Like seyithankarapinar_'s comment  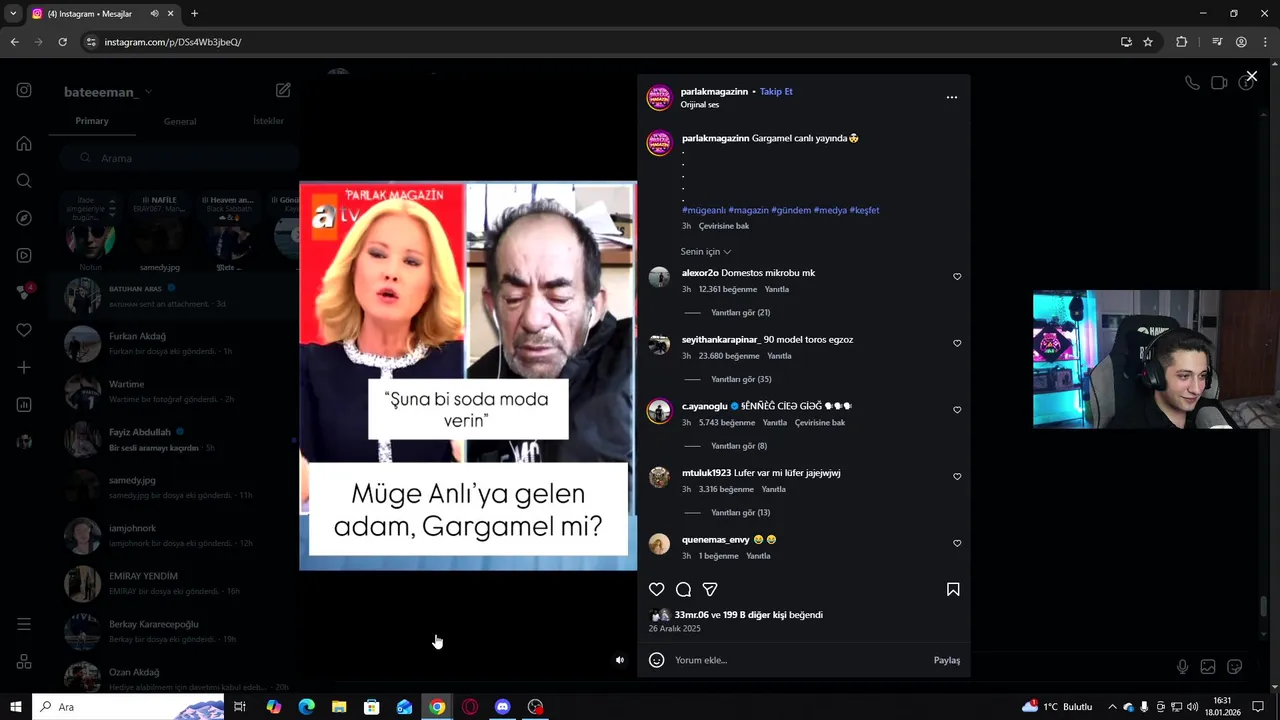[x=957, y=344]
